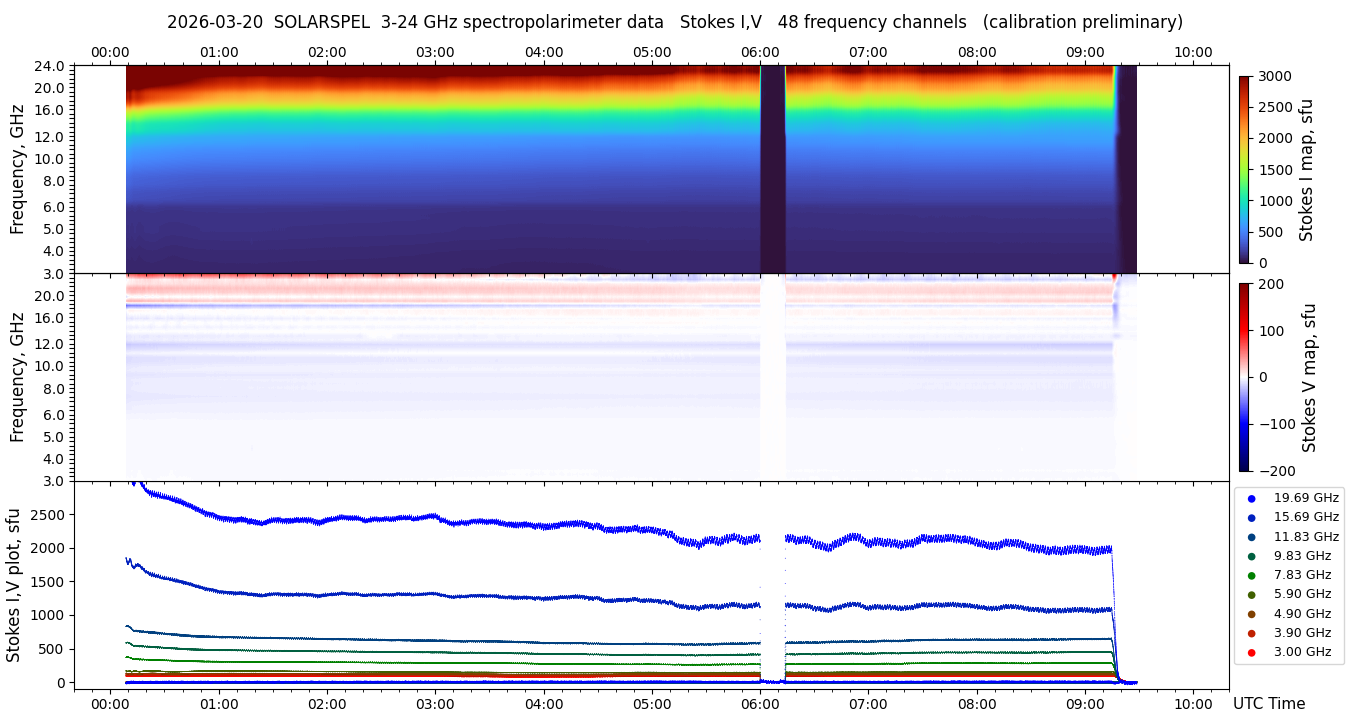Screen dimensions: 1350x725
Task: Click the 3.90 GHz legend marker dot
Action: pos(1251,633)
